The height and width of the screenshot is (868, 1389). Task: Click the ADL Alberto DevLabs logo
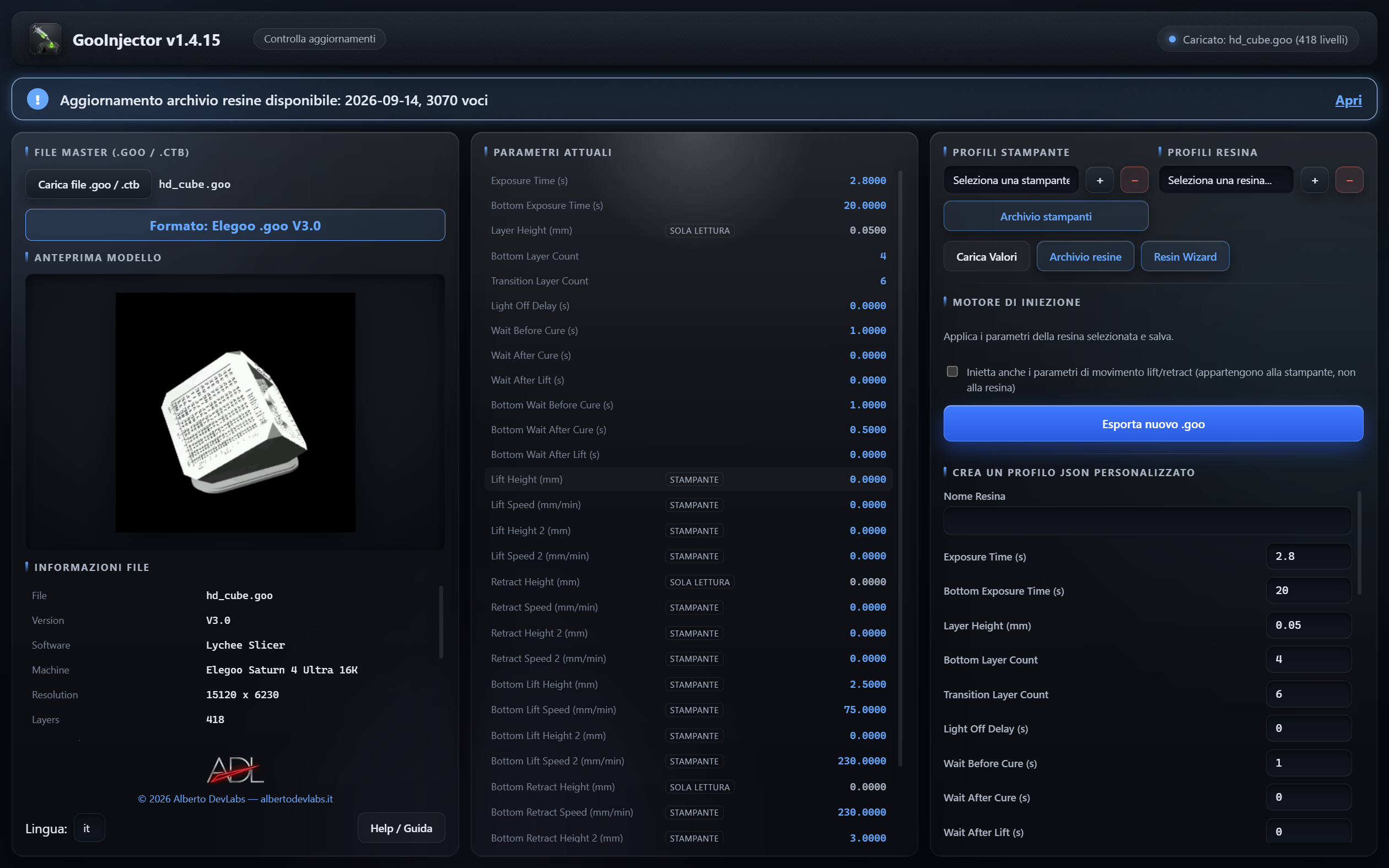235,769
